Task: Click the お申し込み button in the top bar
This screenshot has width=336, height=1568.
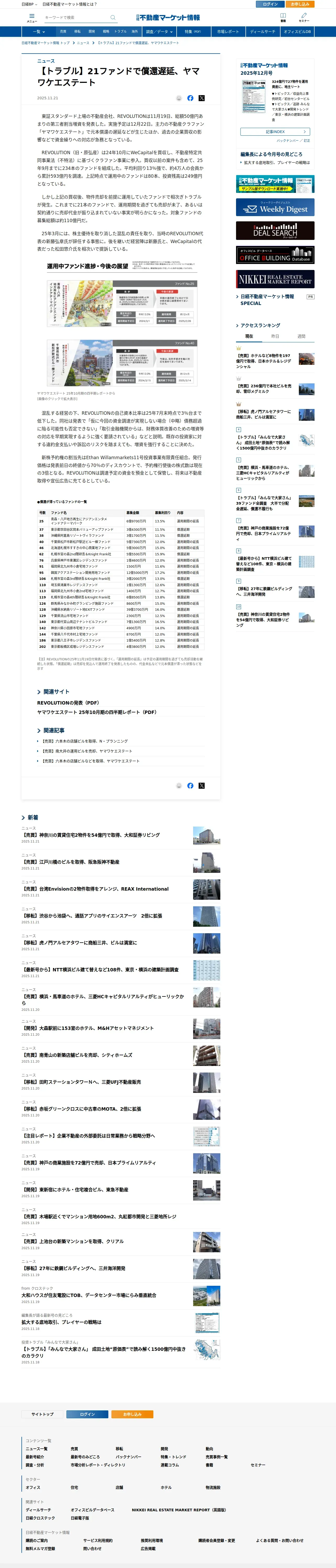Action: 300,4
